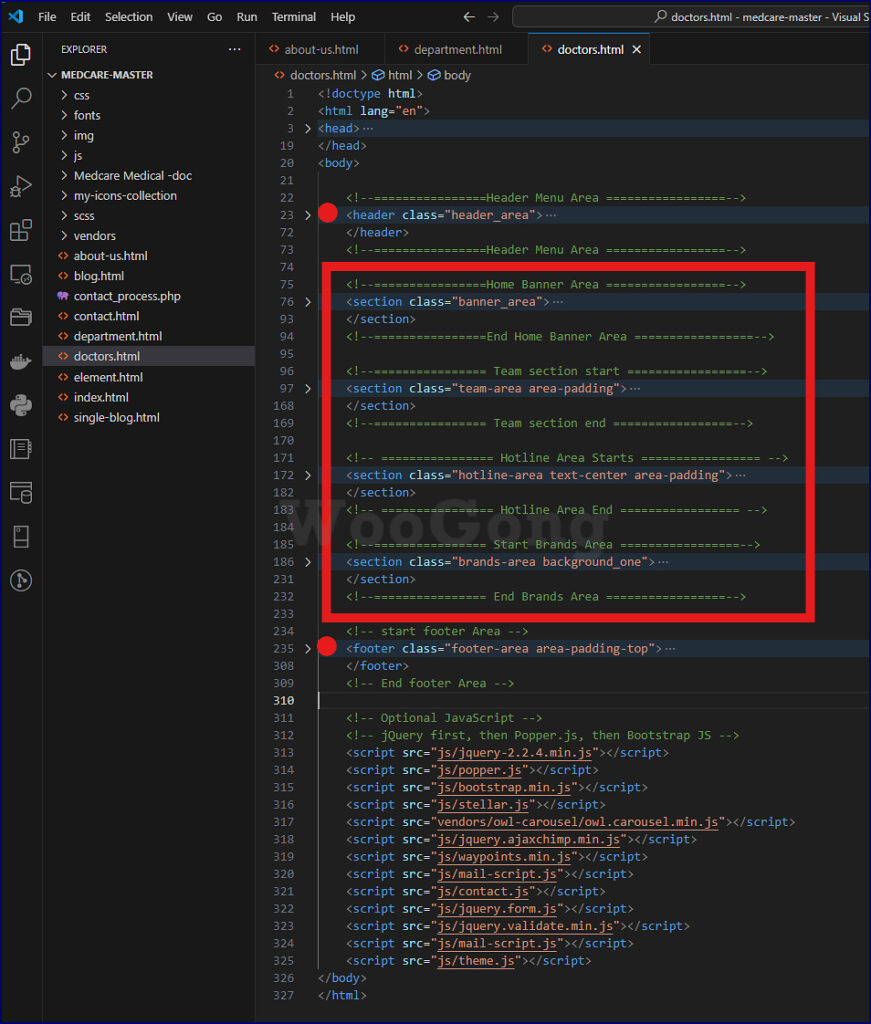Open the Terminal menu
This screenshot has width=871, height=1024.
294,17
